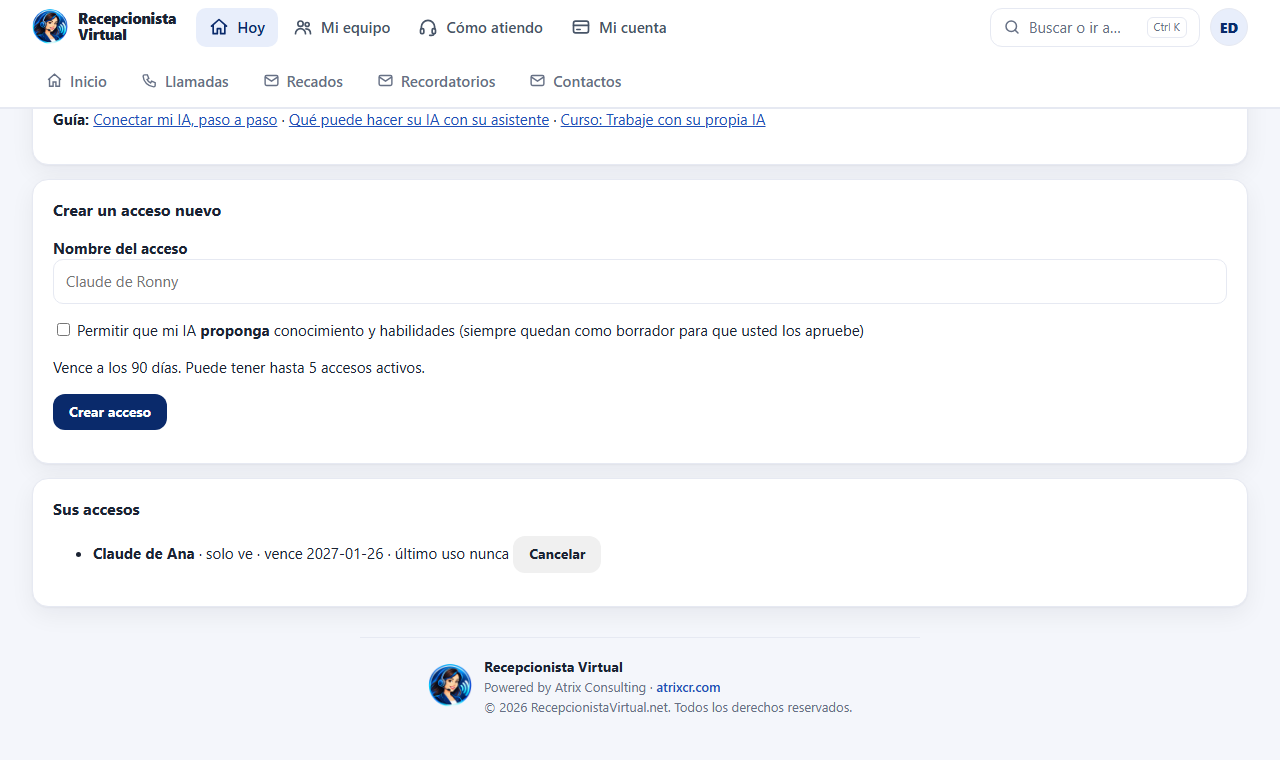
Task: Click the home icon beside Inicio
Action: click(x=55, y=81)
